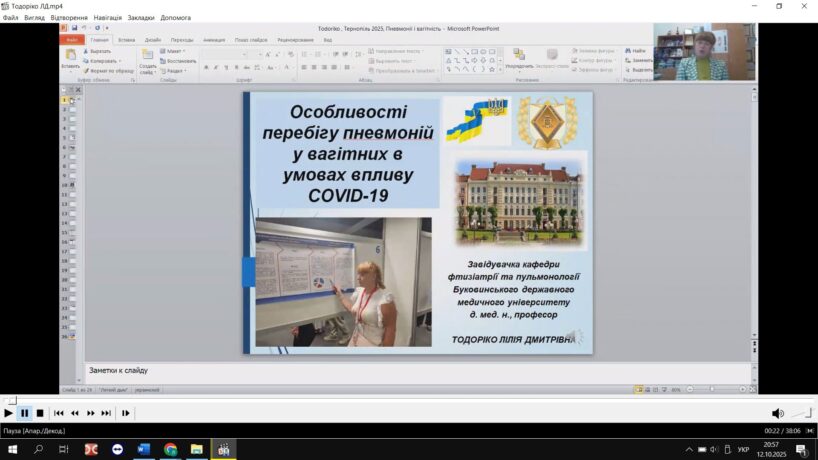Expand the hidden system tray icons
Viewport: 818px width, 460px height.
click(x=688, y=449)
